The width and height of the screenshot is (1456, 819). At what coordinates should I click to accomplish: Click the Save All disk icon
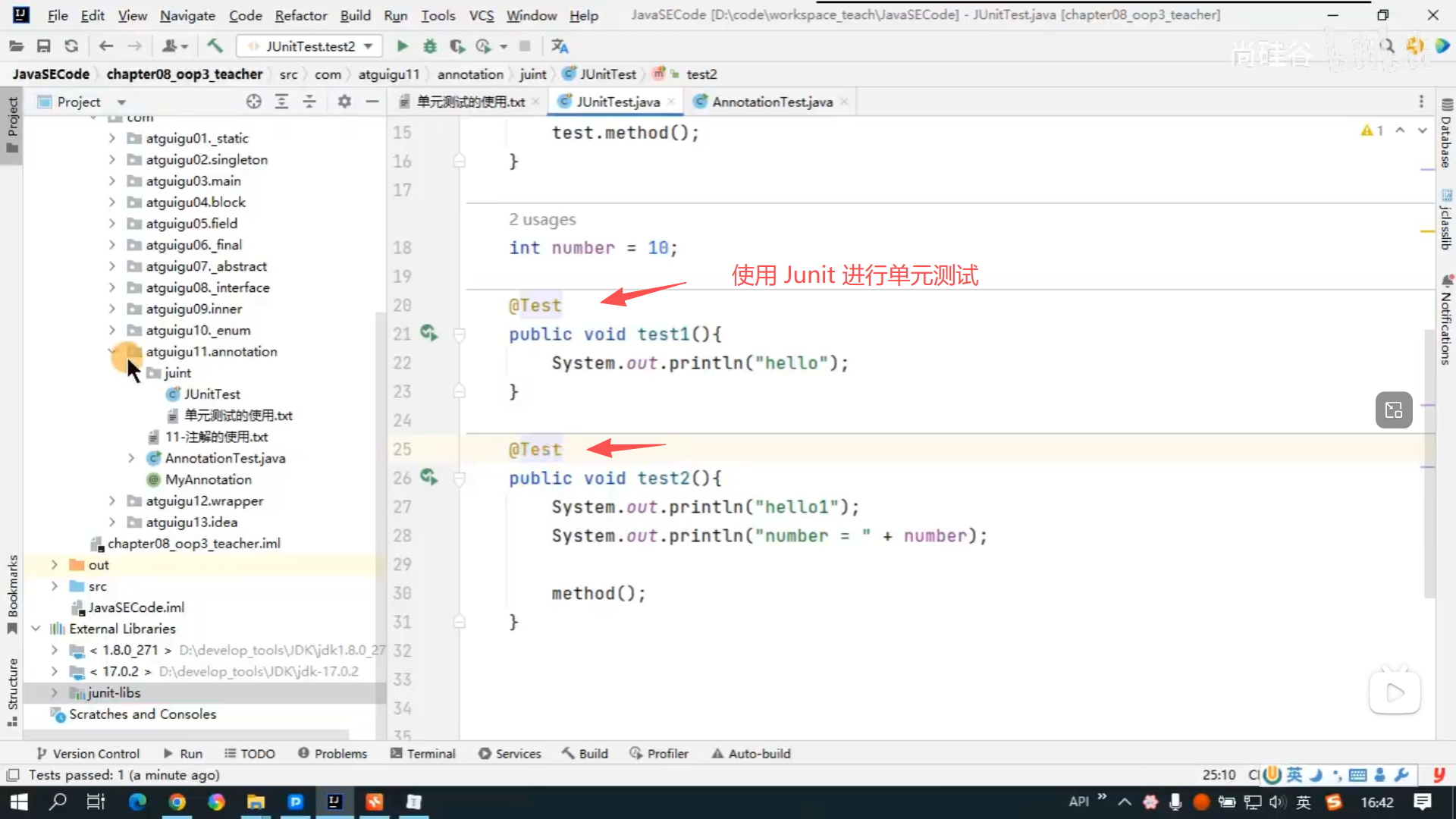(x=44, y=46)
